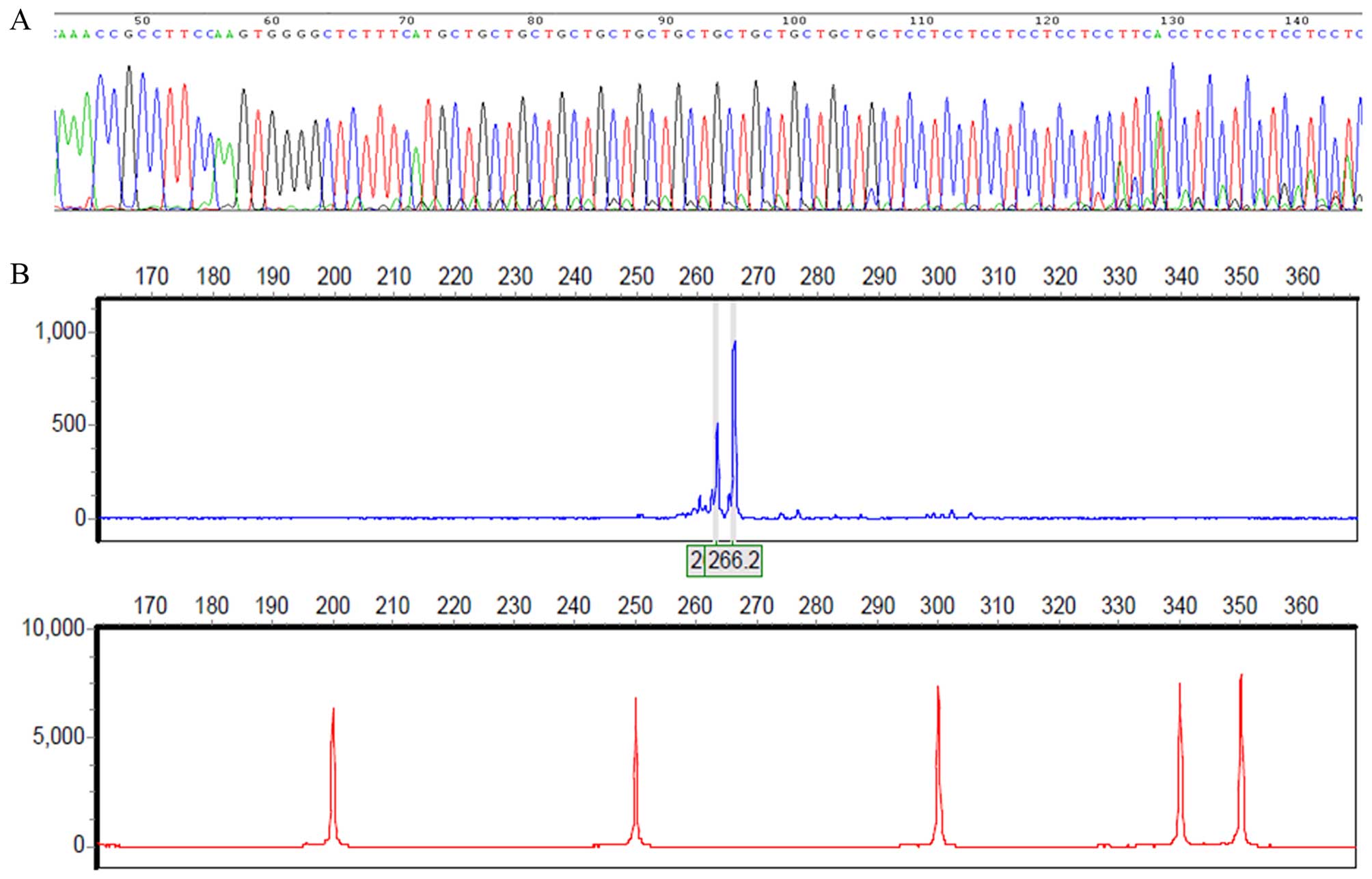Click the 170 tick on lower electropherogram axis
Image resolution: width=1372 pixels, height=879 pixels.
(x=150, y=606)
